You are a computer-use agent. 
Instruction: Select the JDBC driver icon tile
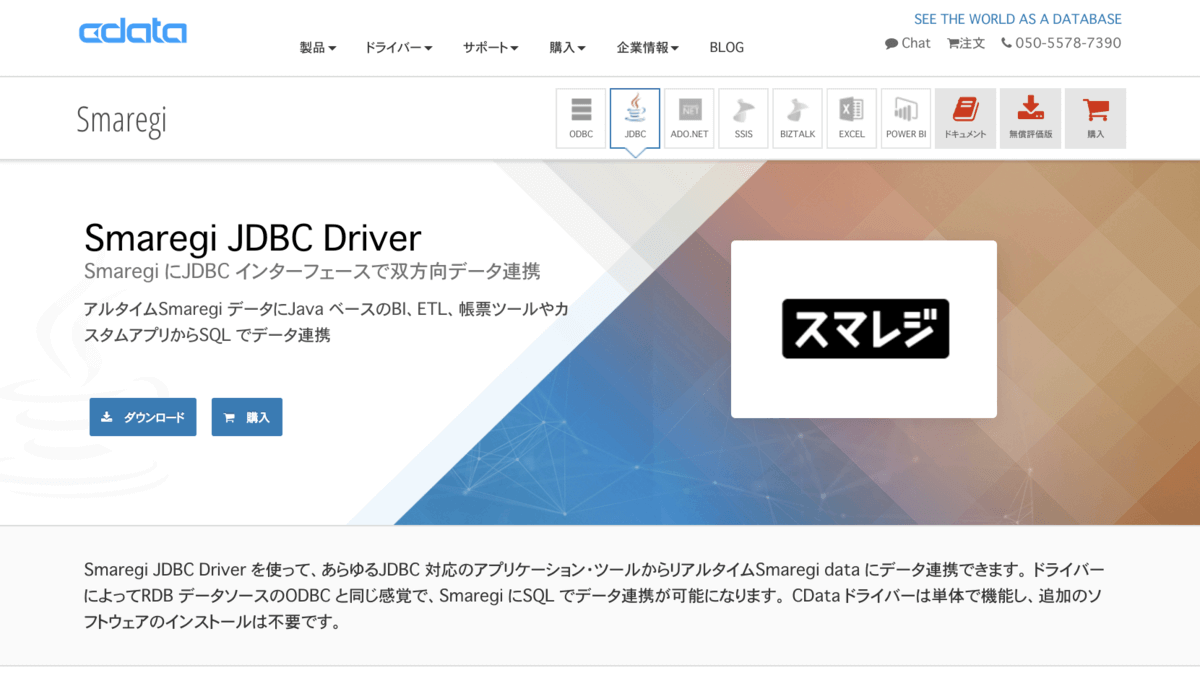(x=635, y=118)
